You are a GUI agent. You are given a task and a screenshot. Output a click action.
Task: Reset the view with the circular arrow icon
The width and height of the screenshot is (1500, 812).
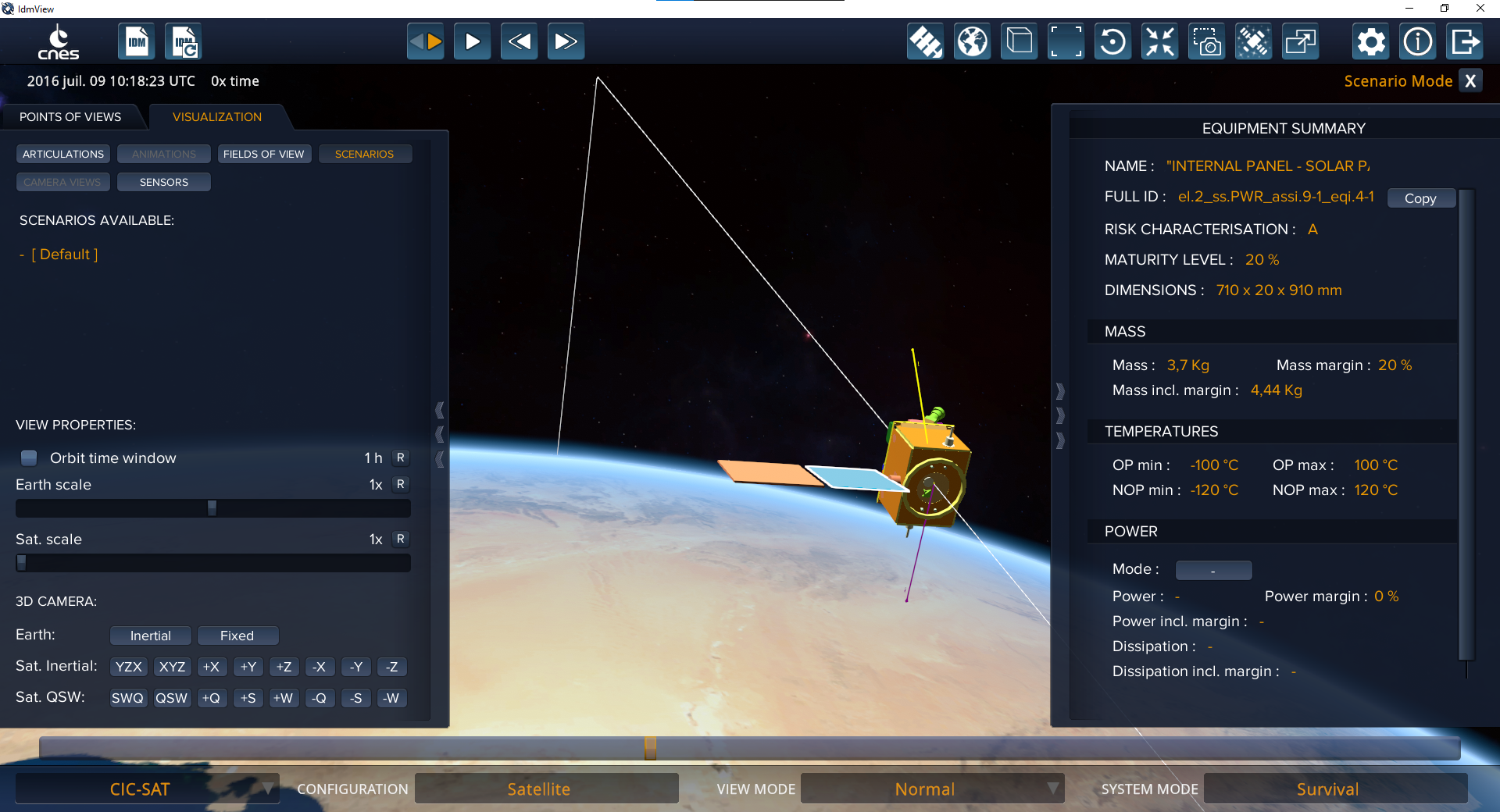tap(1112, 41)
